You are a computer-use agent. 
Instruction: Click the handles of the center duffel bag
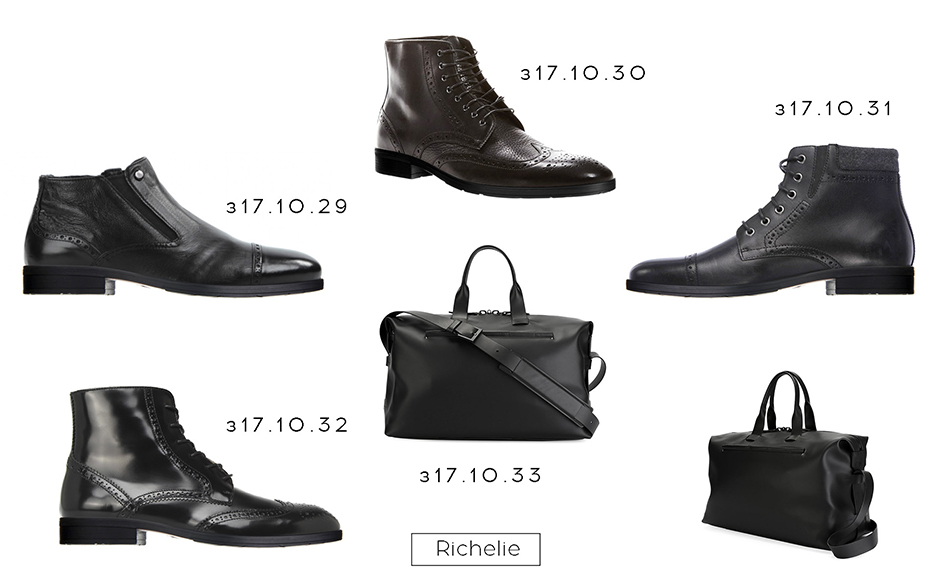click(489, 279)
